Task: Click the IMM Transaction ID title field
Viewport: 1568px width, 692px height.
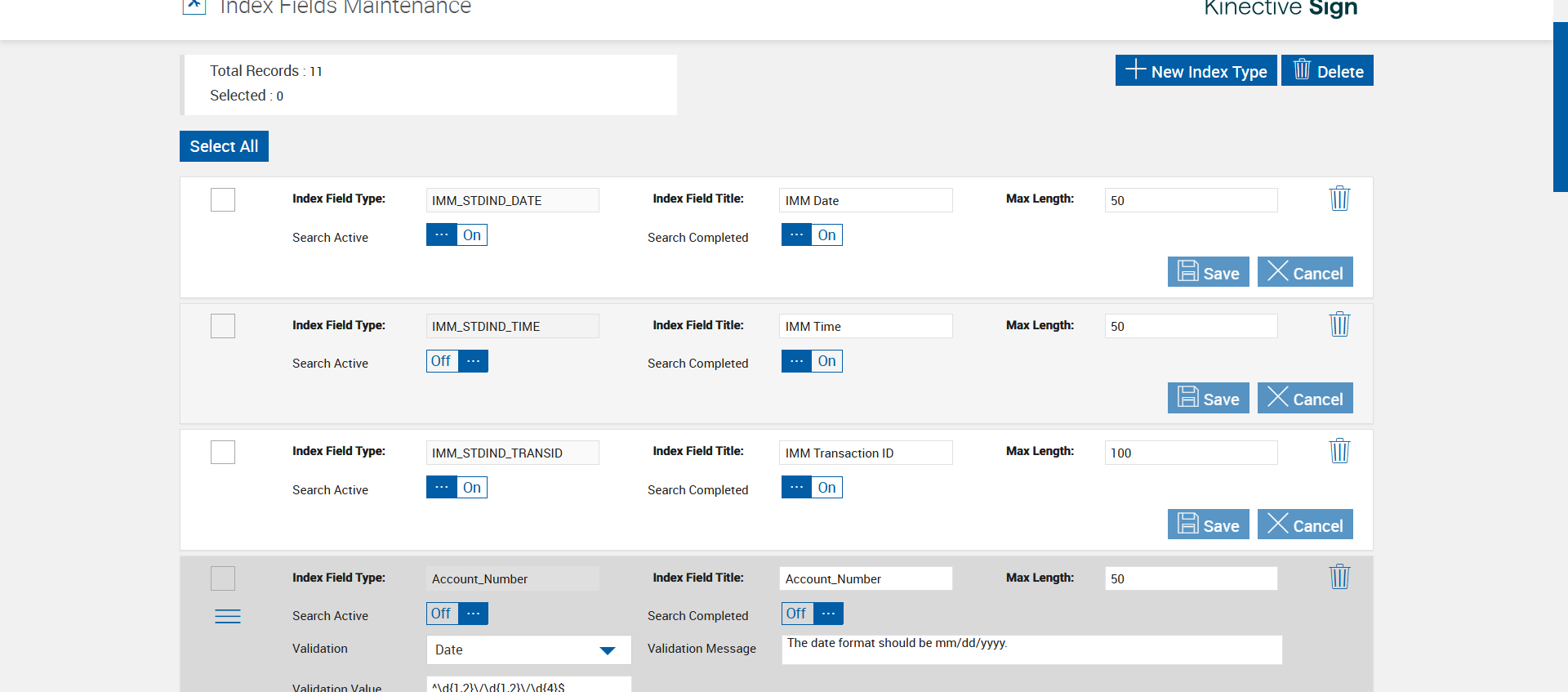Action: pyautogui.click(x=865, y=453)
